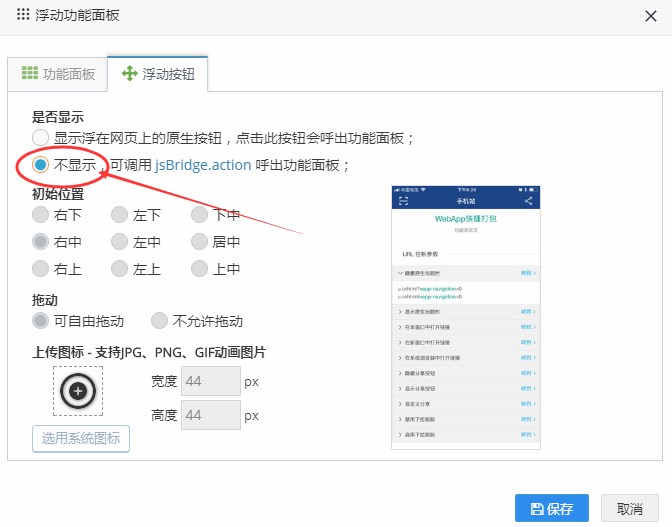672x527 pixels.
Task: Collapse 隐藏原生标题栏 row in phone preview
Action: (x=466, y=273)
